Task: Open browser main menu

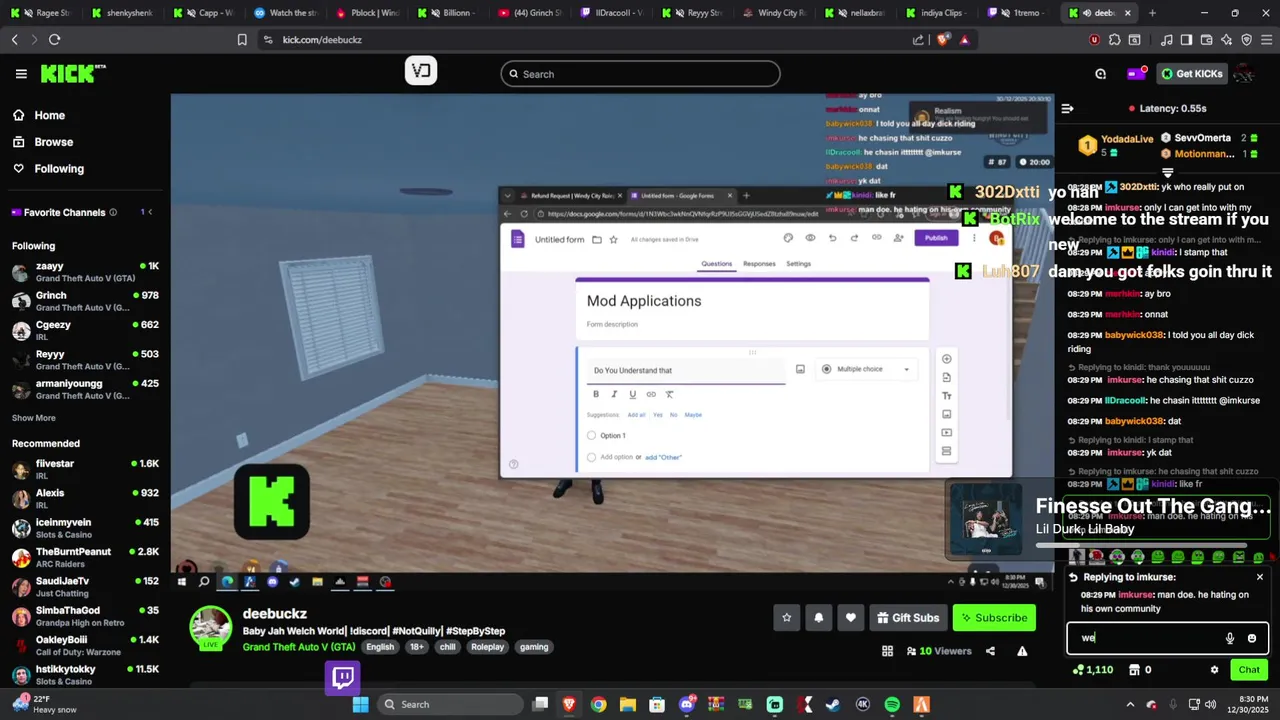Action: click(x=1265, y=40)
